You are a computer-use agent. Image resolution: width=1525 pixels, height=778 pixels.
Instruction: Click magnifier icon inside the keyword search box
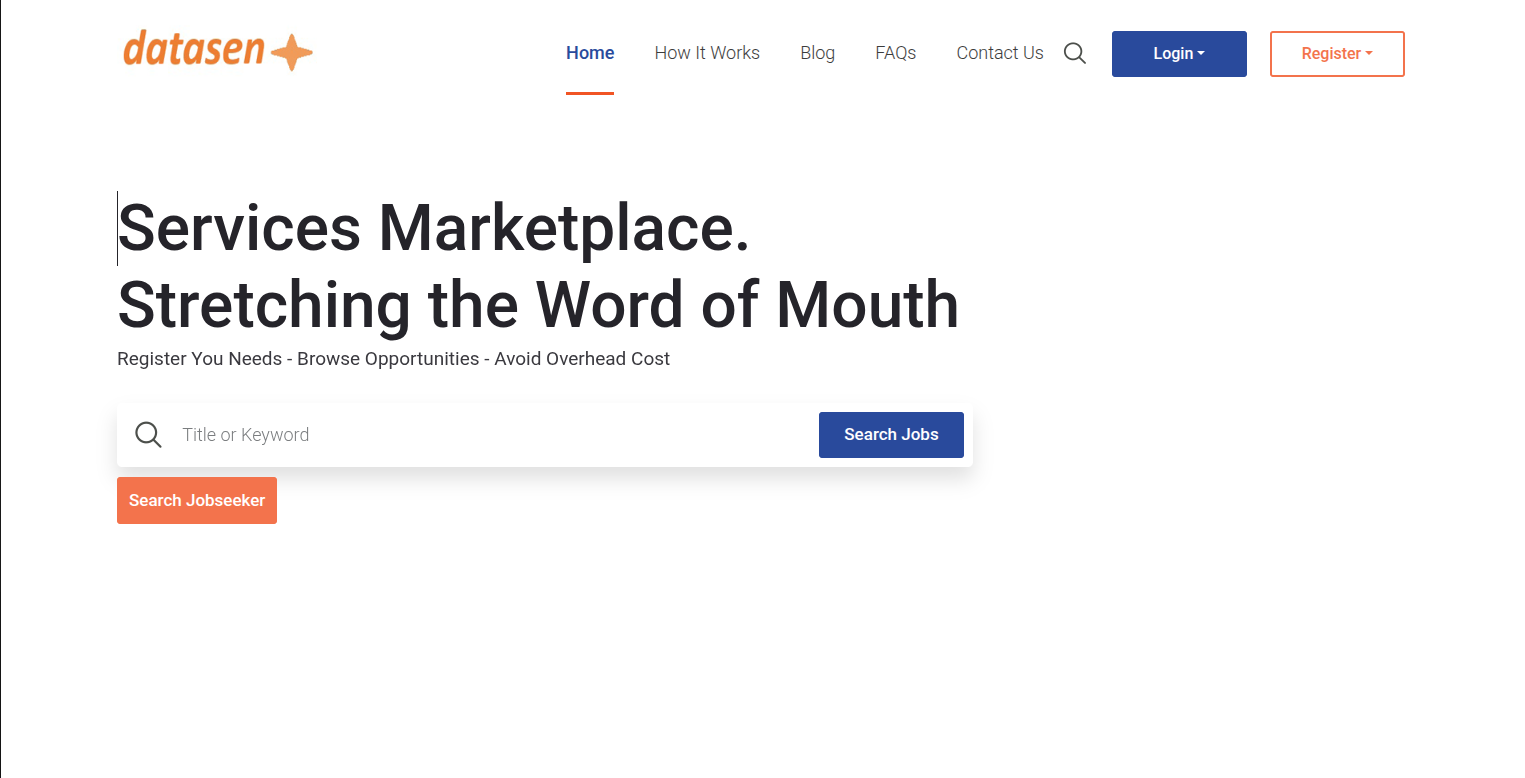[x=148, y=435]
